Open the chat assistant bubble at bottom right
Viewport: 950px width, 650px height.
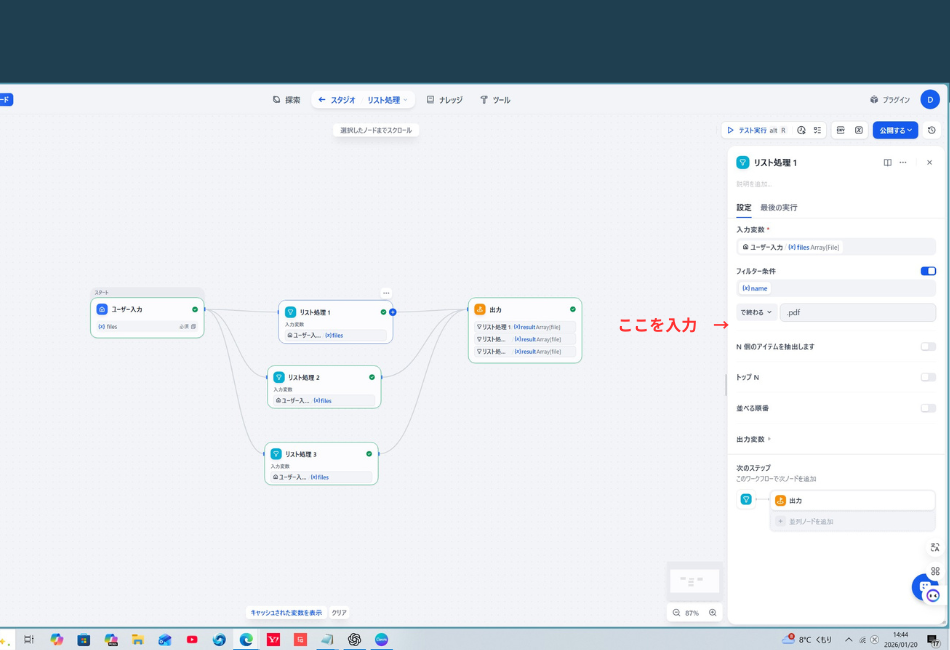pyautogui.click(x=921, y=588)
